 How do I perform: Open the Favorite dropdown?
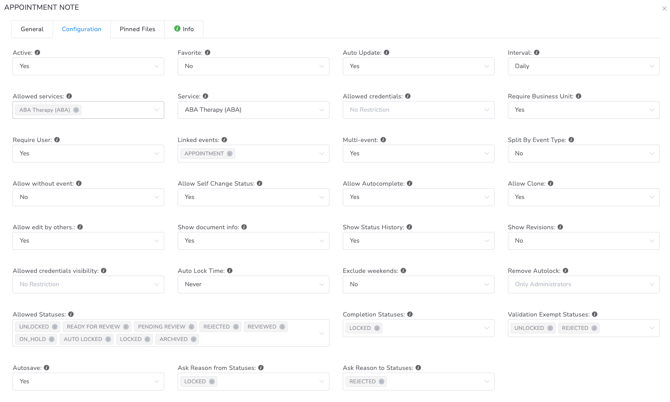(x=253, y=66)
